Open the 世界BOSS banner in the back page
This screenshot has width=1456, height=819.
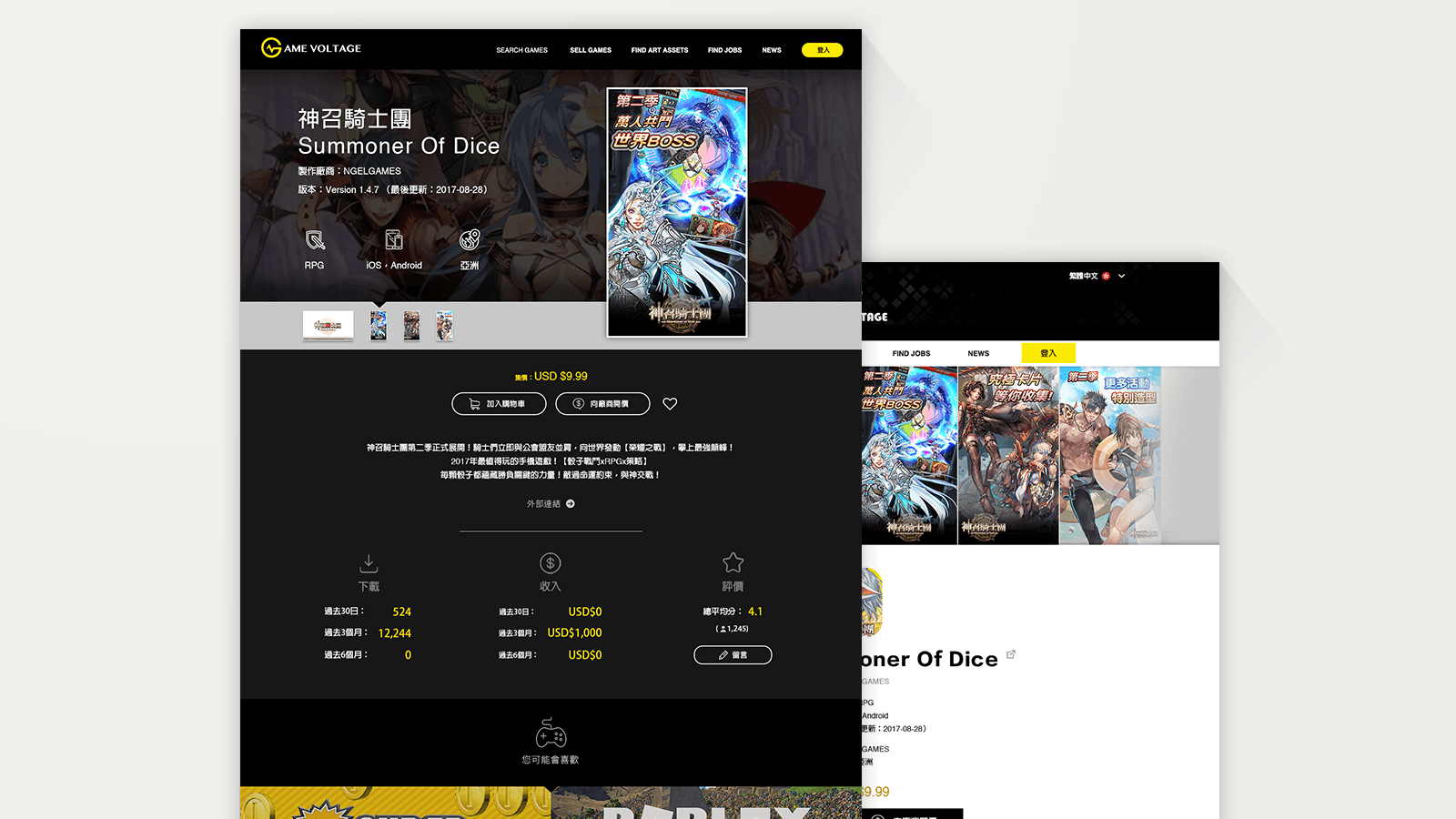(x=909, y=456)
